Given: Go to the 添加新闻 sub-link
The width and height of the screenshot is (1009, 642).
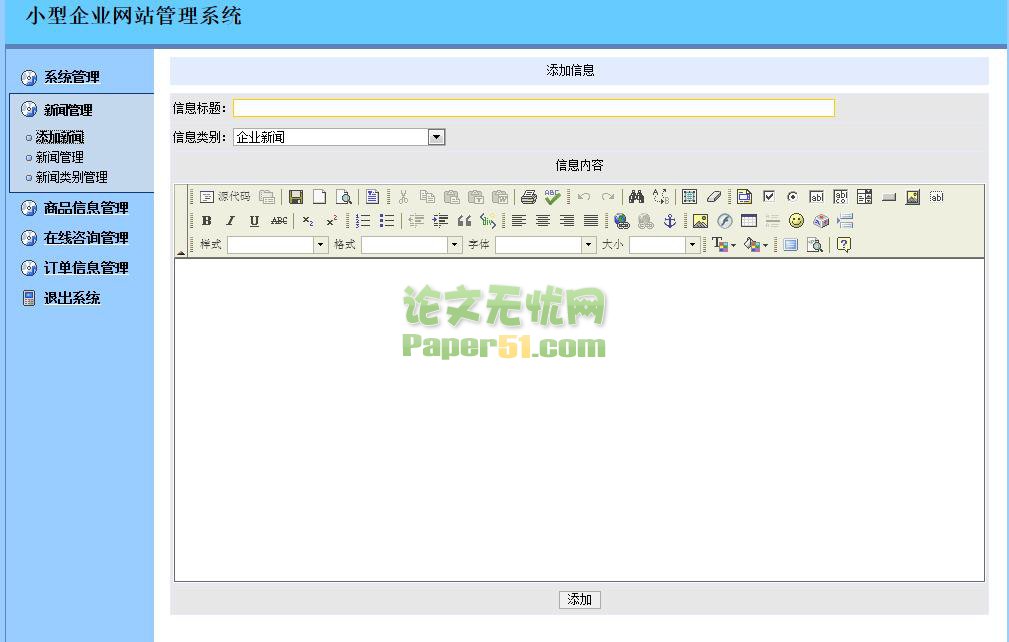Looking at the screenshot, I should point(60,137).
